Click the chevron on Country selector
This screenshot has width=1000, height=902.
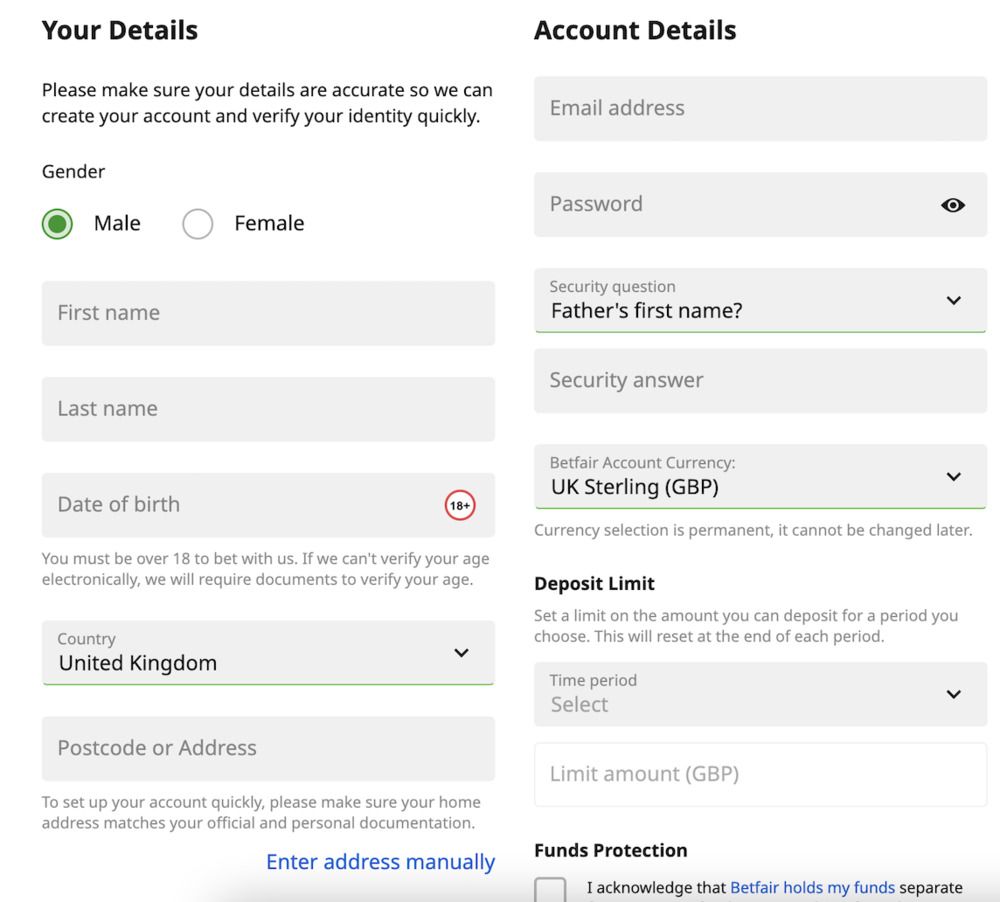pos(461,653)
